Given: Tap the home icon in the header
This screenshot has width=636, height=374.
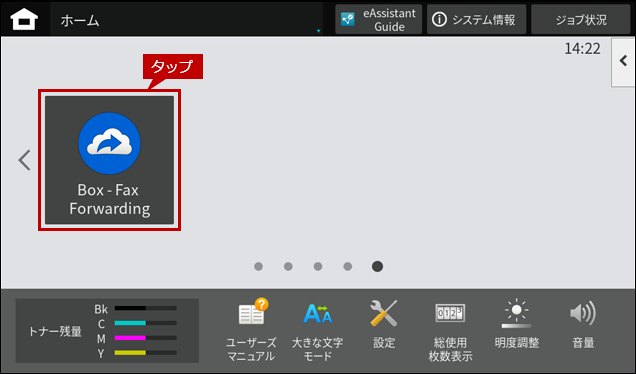Looking at the screenshot, I should pos(24,19).
